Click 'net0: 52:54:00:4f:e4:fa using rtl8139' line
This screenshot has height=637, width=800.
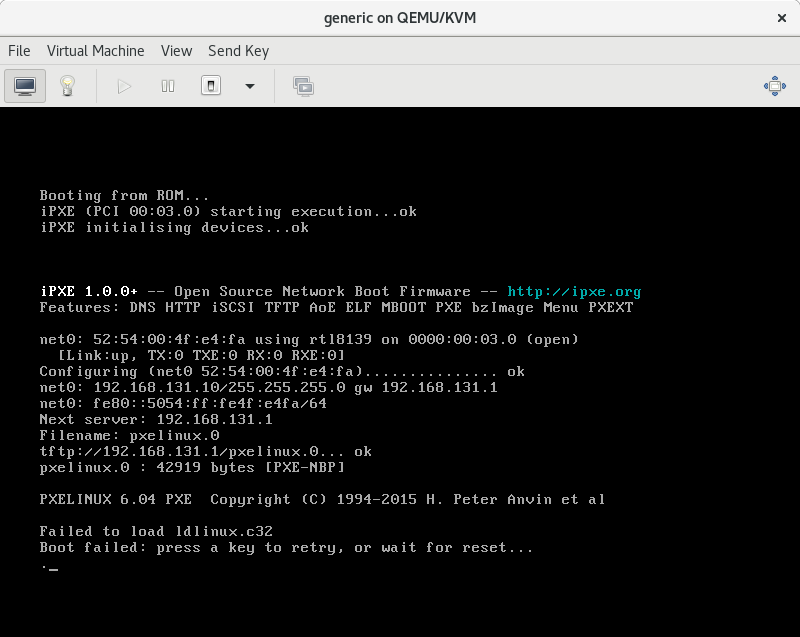(309, 340)
